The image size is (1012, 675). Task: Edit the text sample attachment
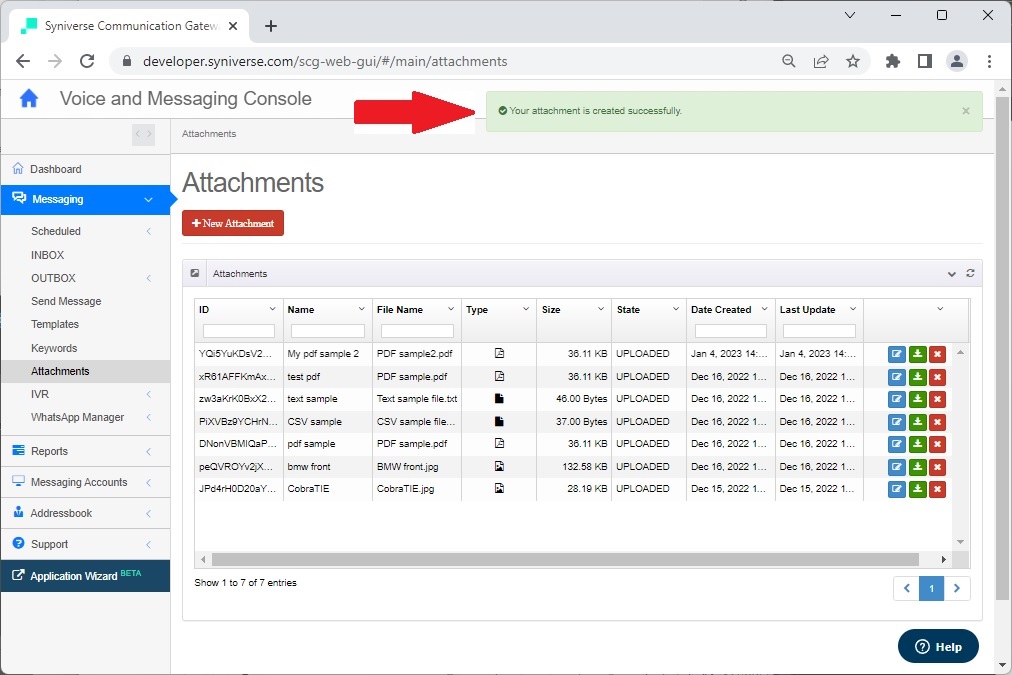[x=896, y=399]
